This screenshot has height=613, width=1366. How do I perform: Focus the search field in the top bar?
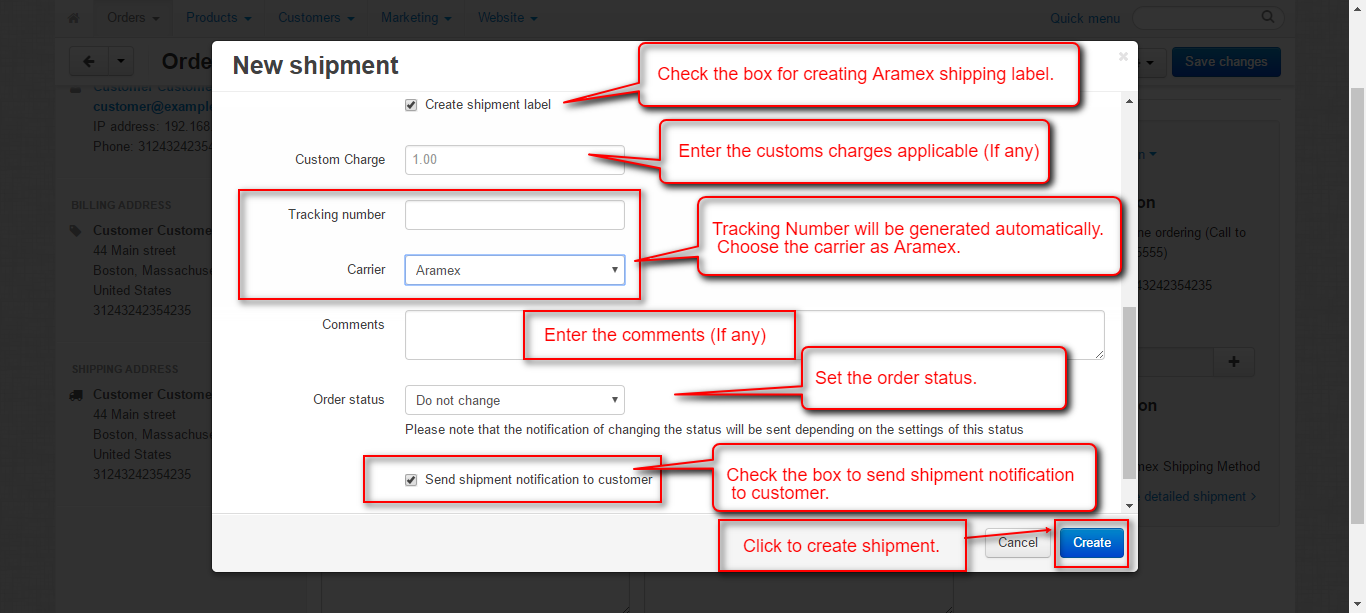tap(1208, 17)
